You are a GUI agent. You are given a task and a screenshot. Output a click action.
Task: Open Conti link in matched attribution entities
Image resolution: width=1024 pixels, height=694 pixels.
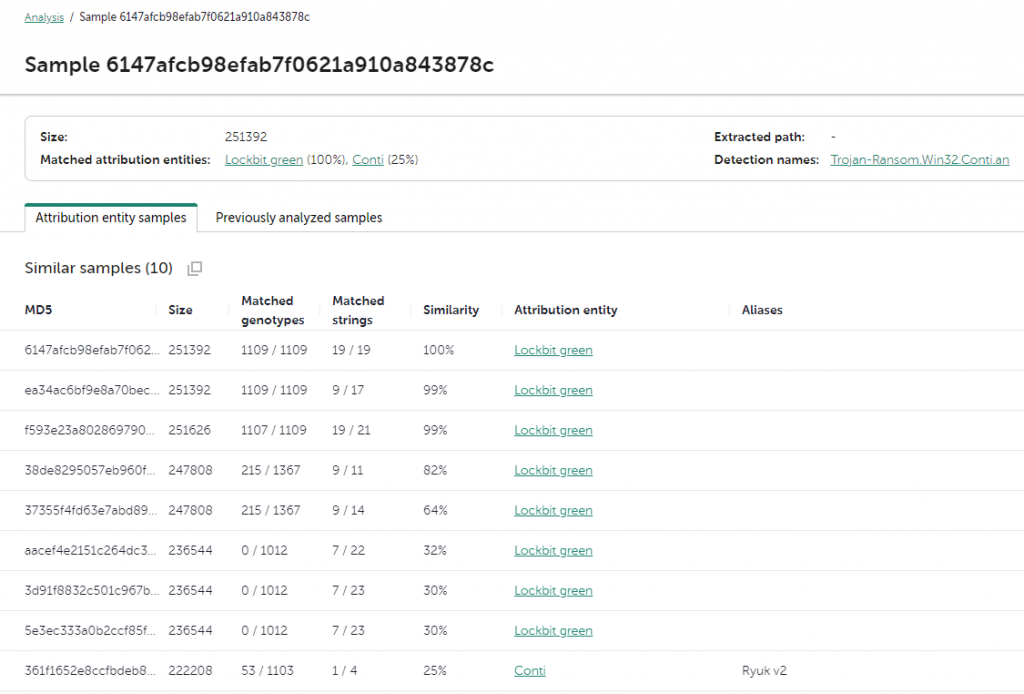pyautogui.click(x=368, y=160)
